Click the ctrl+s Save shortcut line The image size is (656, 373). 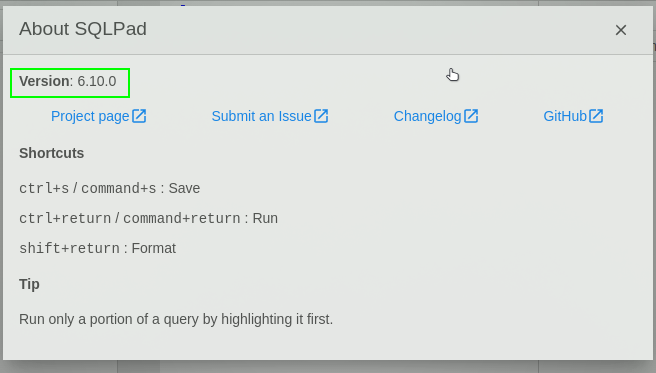click(110, 188)
